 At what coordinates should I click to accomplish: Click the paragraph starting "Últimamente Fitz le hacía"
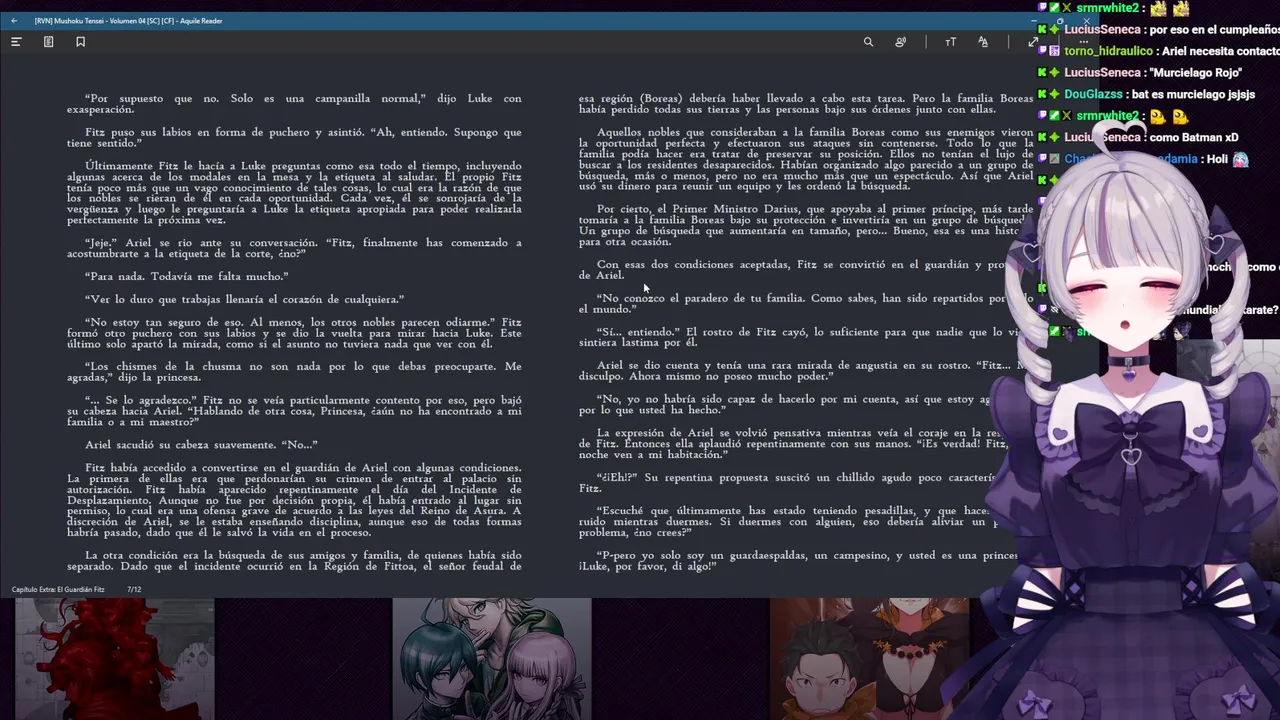point(294,193)
